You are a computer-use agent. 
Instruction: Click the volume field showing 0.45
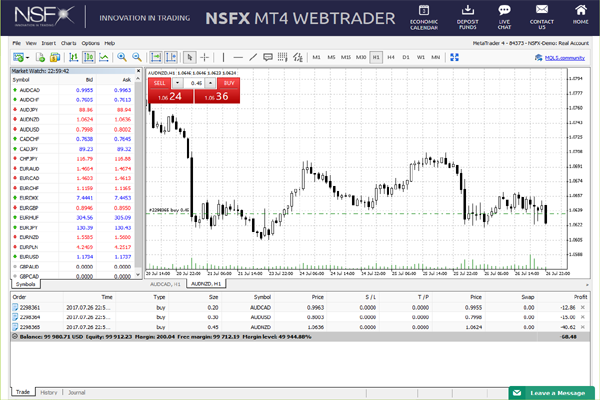[x=194, y=83]
